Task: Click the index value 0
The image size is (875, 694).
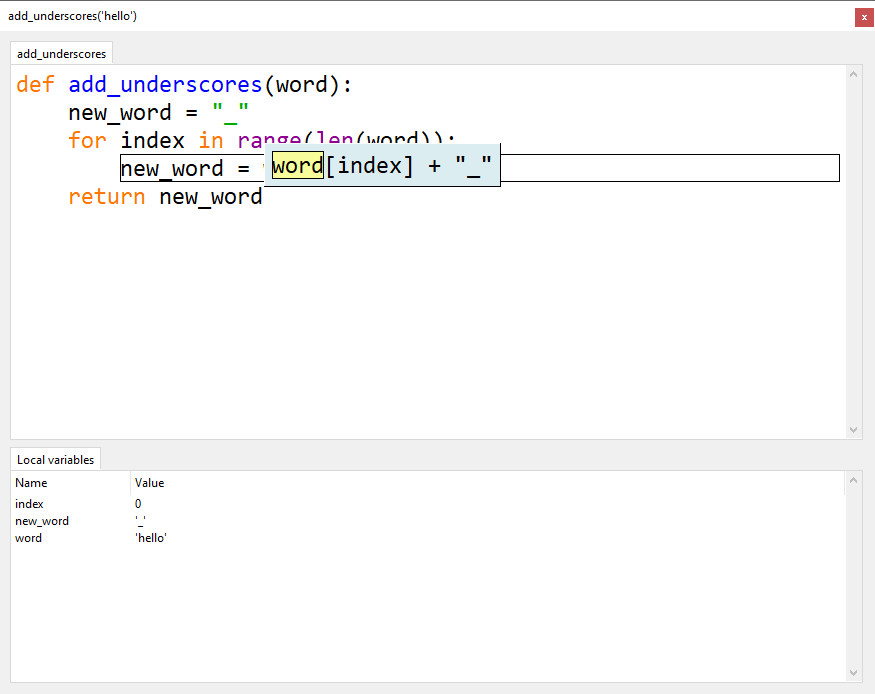Action: (138, 504)
